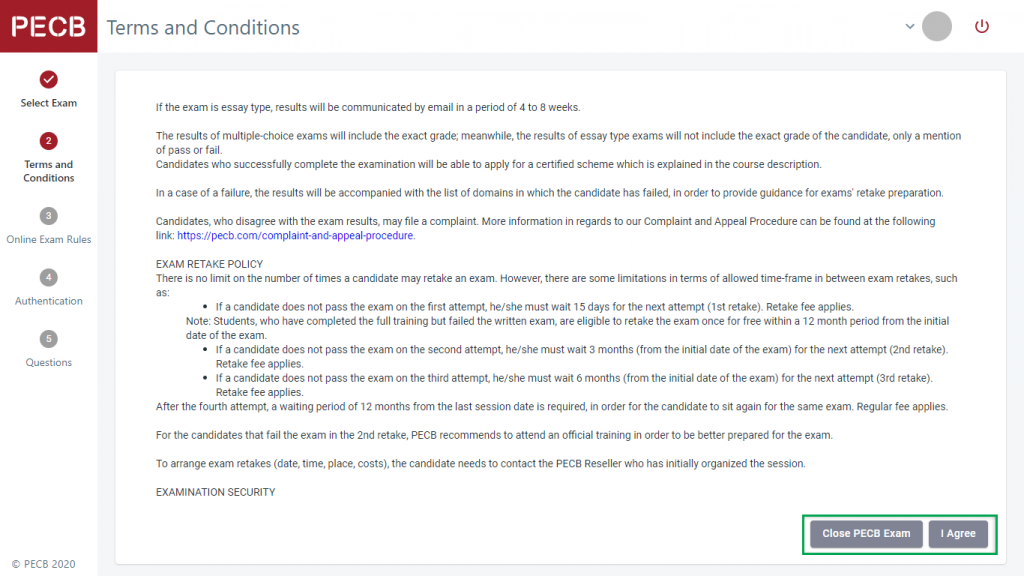The image size is (1024, 576).
Task: Click the step 3 number circle
Action: [x=49, y=215]
